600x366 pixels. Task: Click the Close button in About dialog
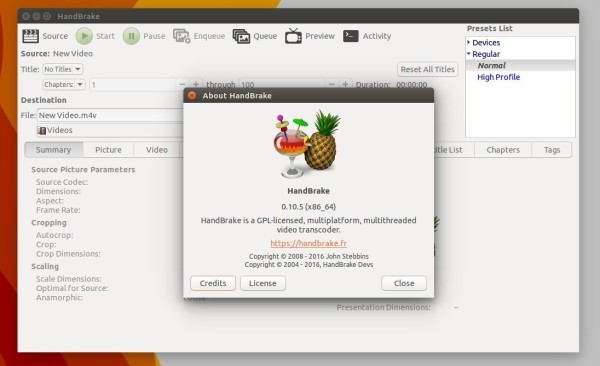404,283
